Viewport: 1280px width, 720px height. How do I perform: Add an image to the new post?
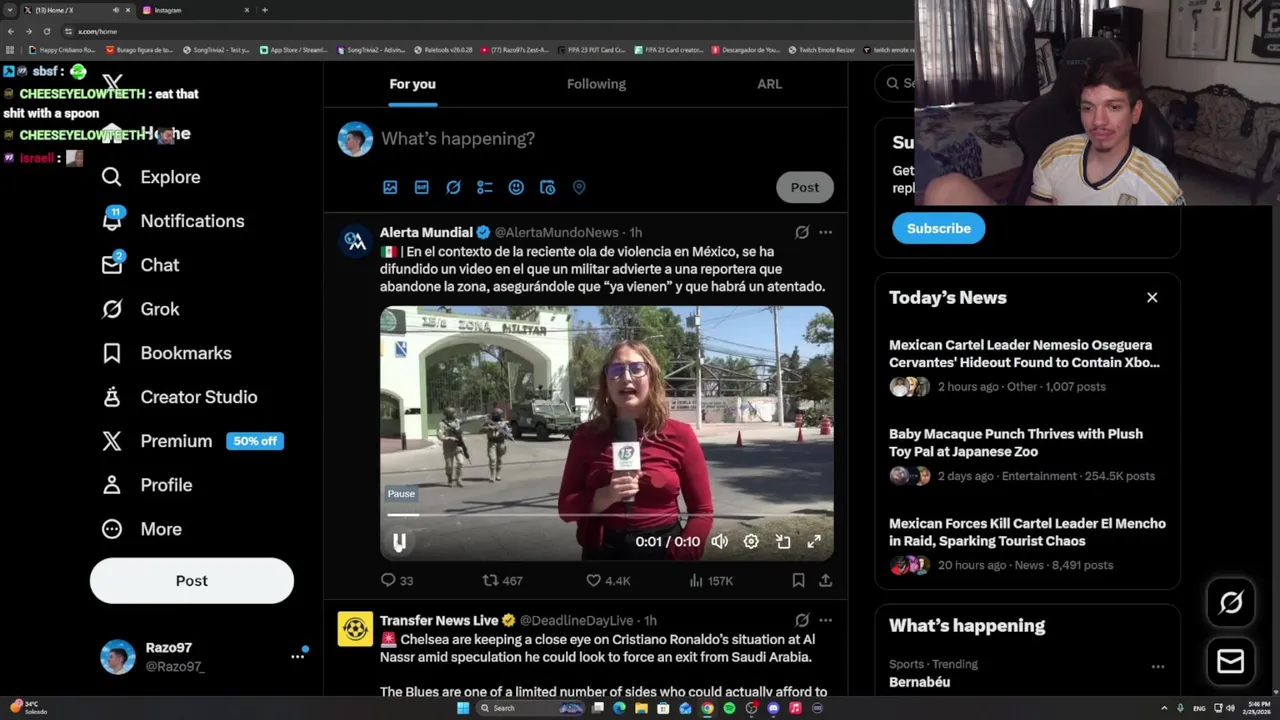pos(390,187)
